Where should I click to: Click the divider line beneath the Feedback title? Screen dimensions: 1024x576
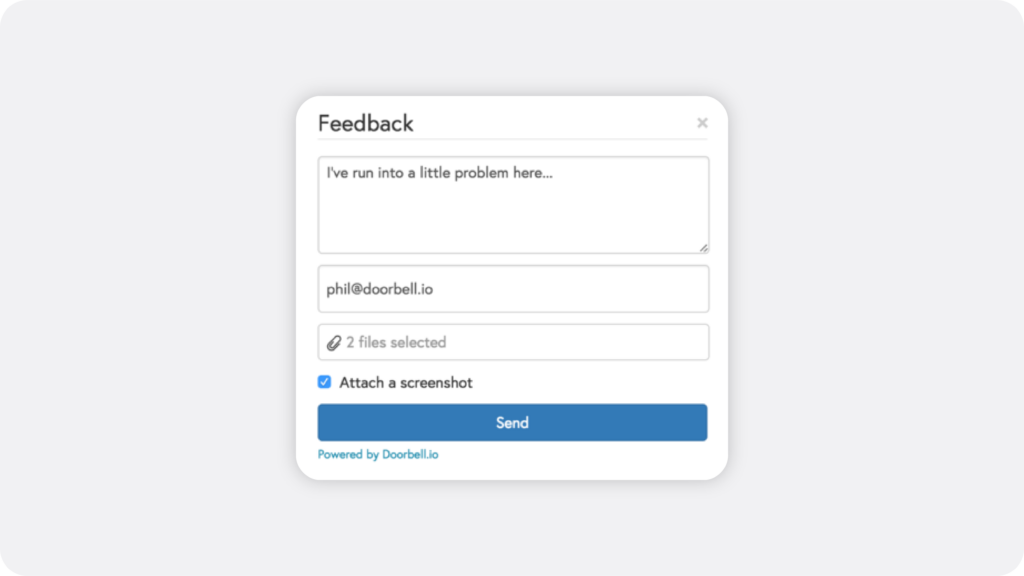512,139
